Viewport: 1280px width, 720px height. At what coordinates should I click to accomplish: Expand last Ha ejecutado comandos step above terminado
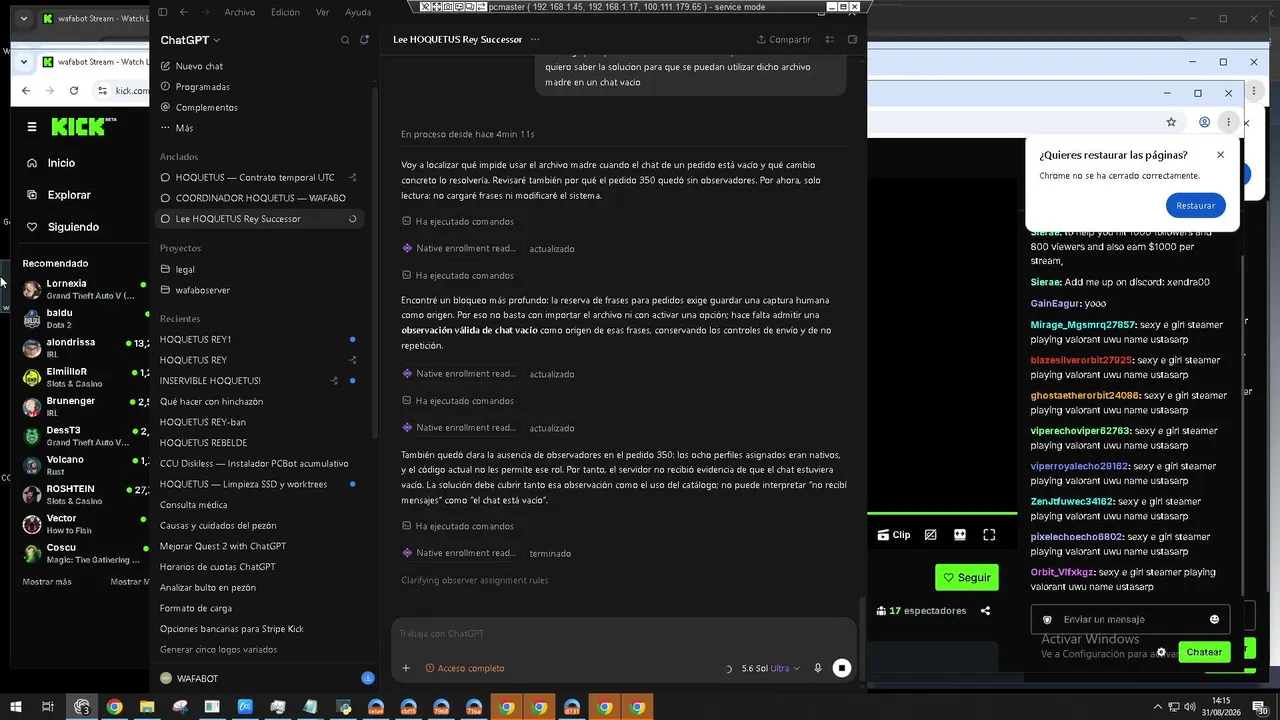[x=458, y=526]
